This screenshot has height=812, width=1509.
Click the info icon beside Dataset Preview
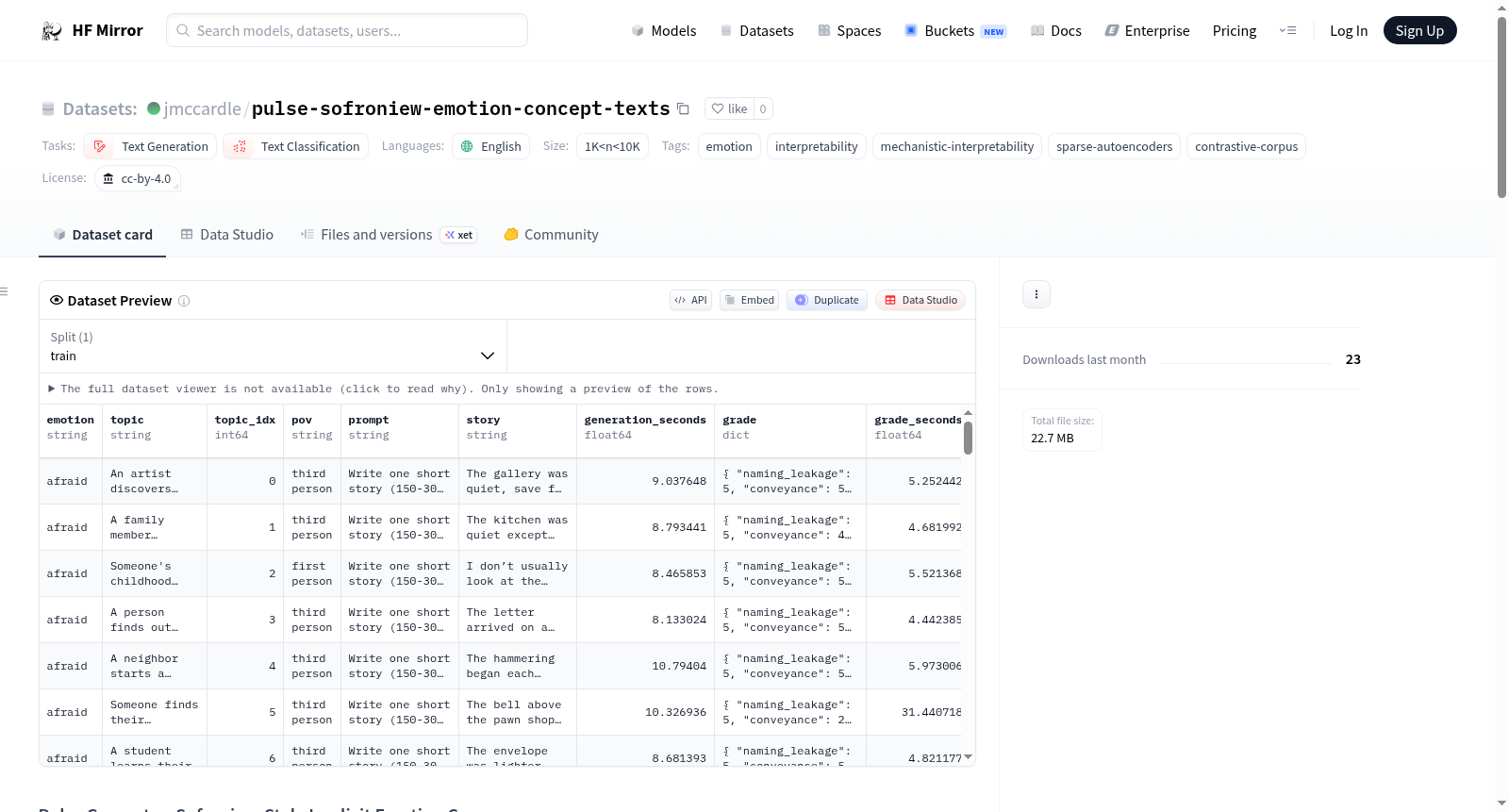pos(184,301)
